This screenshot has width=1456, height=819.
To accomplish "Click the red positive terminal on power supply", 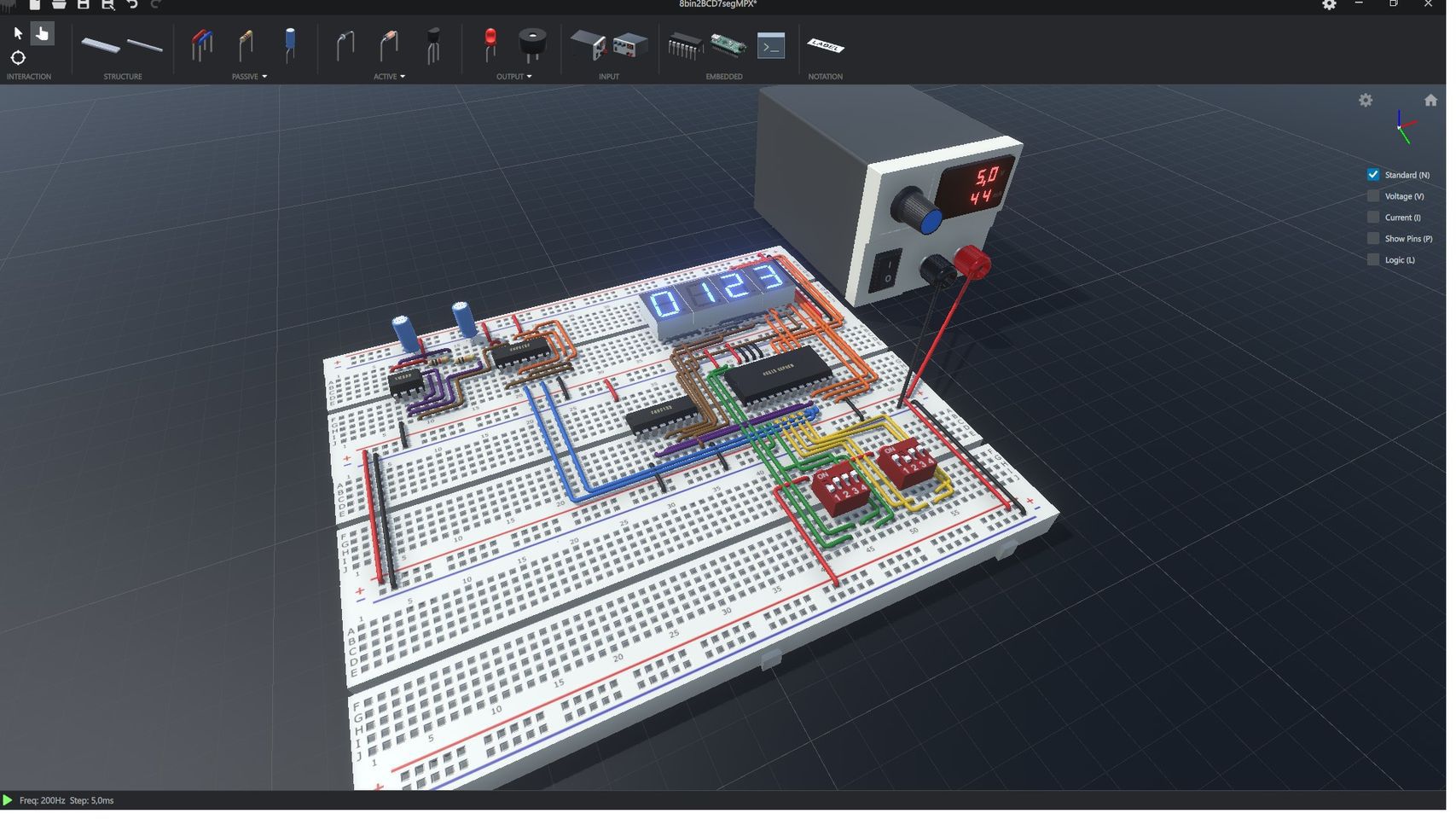I will point(972,260).
